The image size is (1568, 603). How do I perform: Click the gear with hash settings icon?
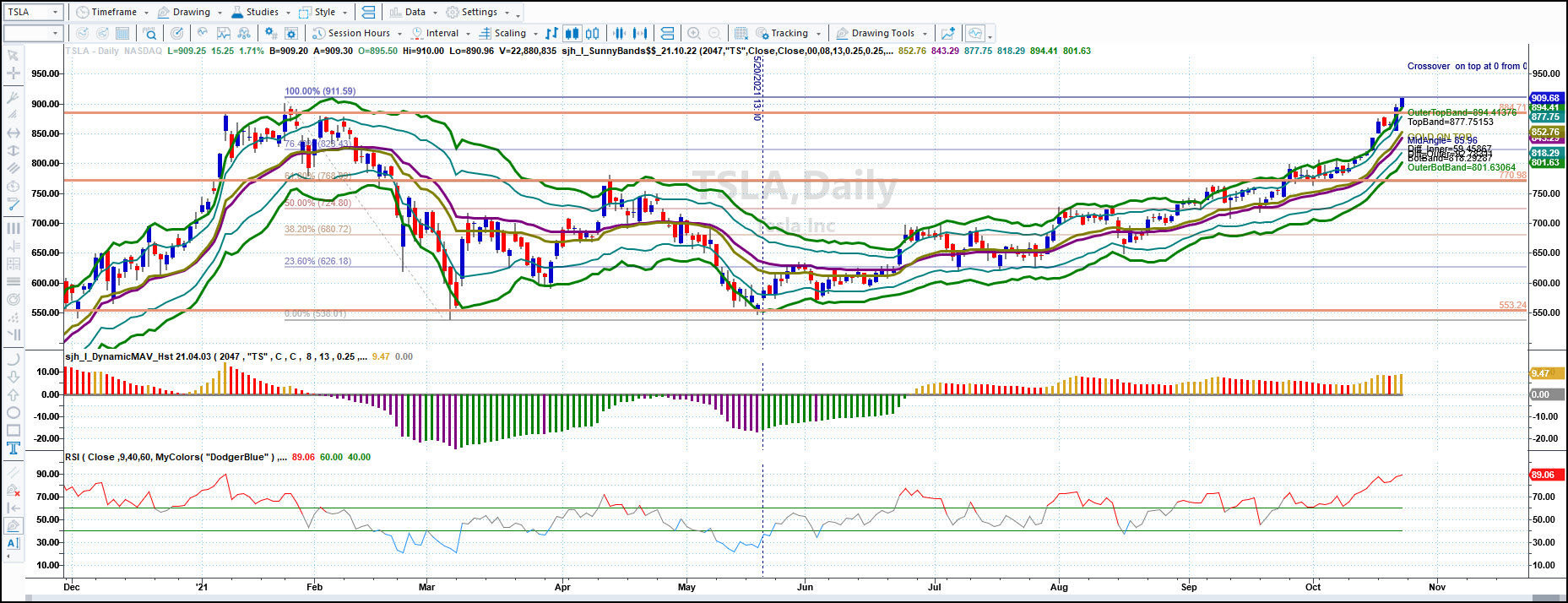pyautogui.click(x=270, y=33)
